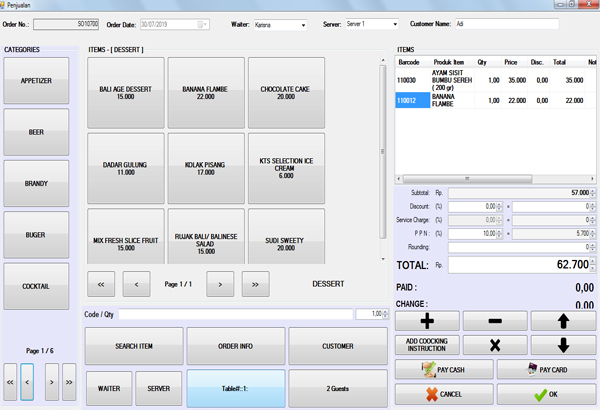The height and width of the screenshot is (410, 600).
Task: Click the plus icon to increase quantity
Action: tap(427, 321)
